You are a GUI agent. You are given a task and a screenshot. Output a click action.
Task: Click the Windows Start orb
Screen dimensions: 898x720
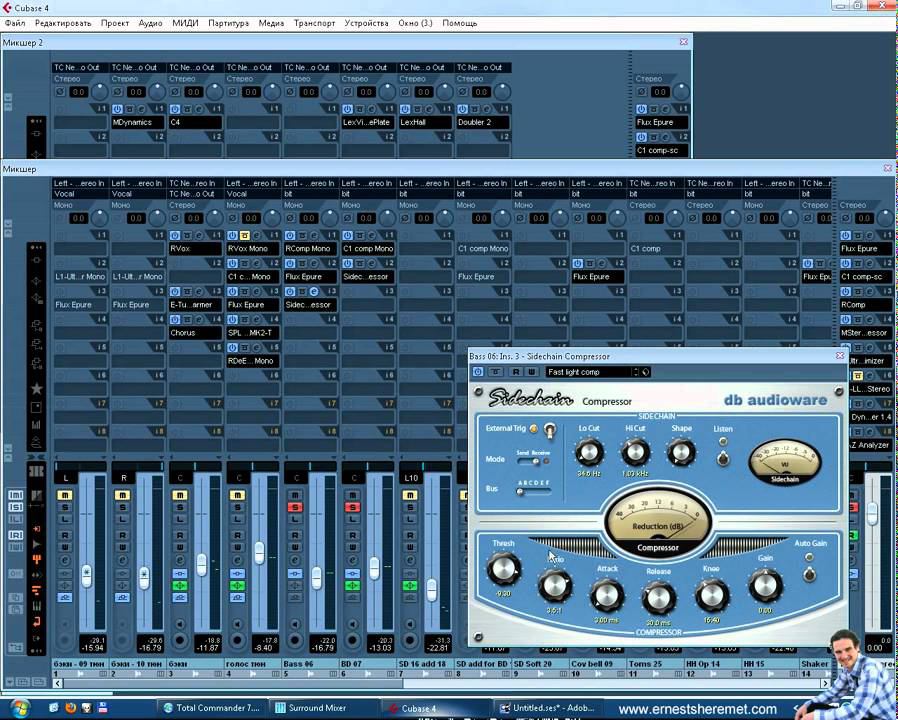19,707
